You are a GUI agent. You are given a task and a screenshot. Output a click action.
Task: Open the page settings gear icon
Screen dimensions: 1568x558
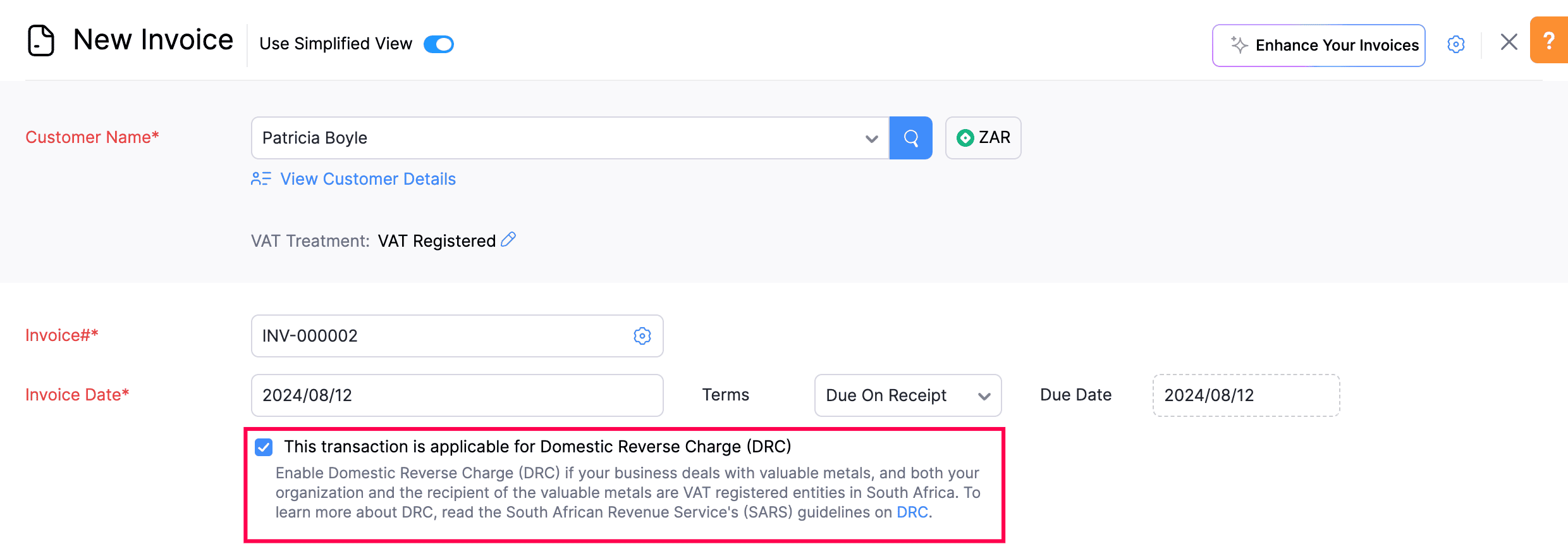click(x=1455, y=44)
